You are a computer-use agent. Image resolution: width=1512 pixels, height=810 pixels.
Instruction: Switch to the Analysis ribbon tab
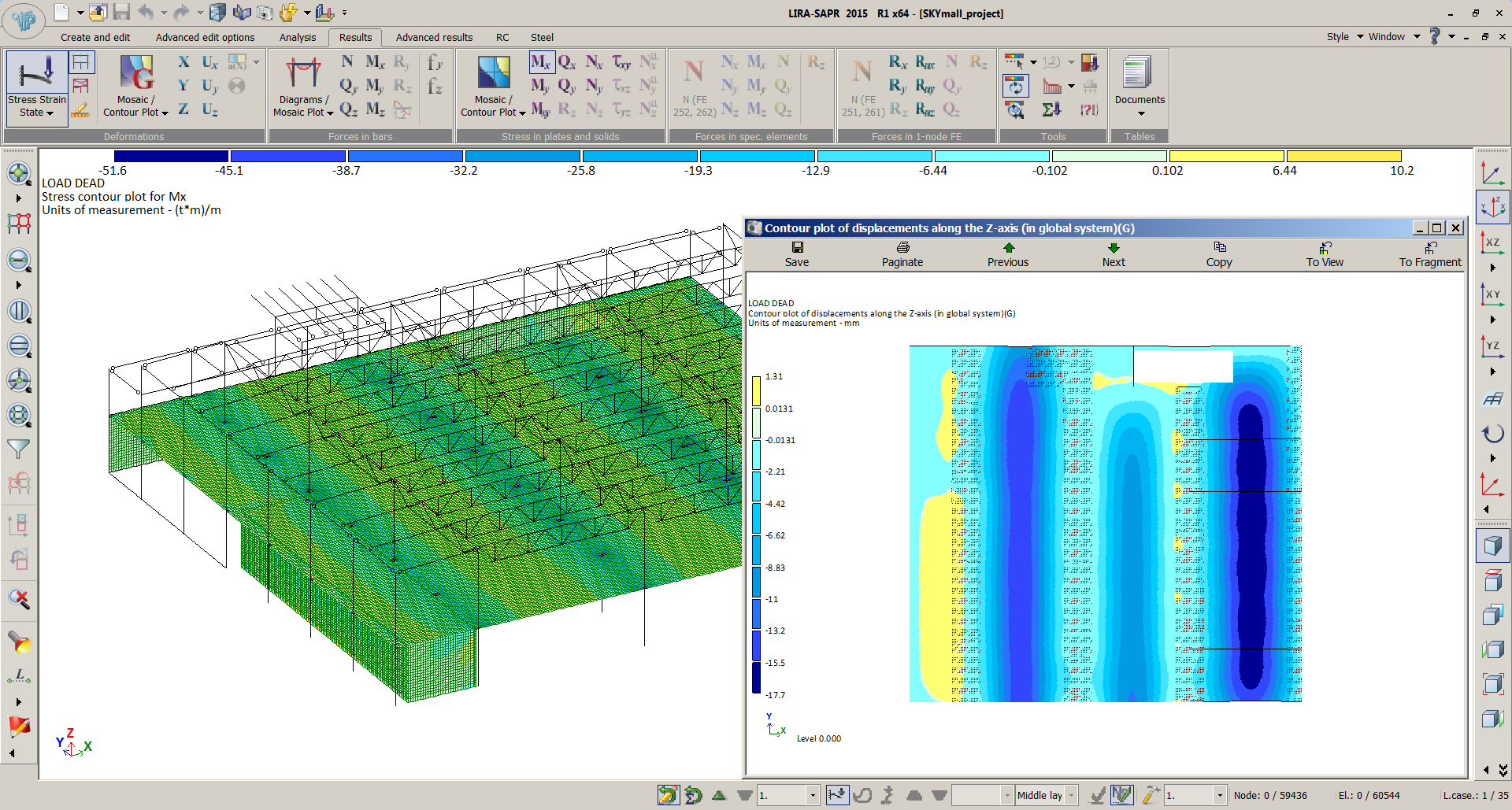[x=297, y=37]
